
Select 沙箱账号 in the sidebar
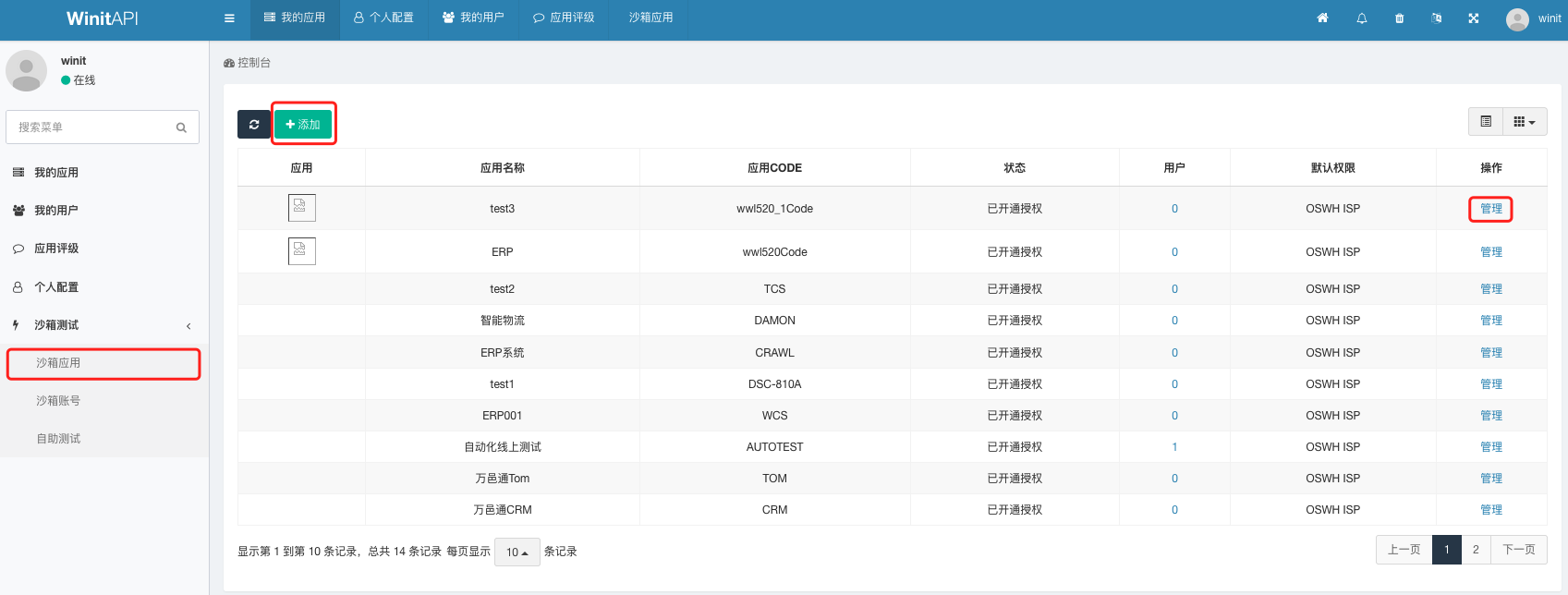[x=58, y=401]
